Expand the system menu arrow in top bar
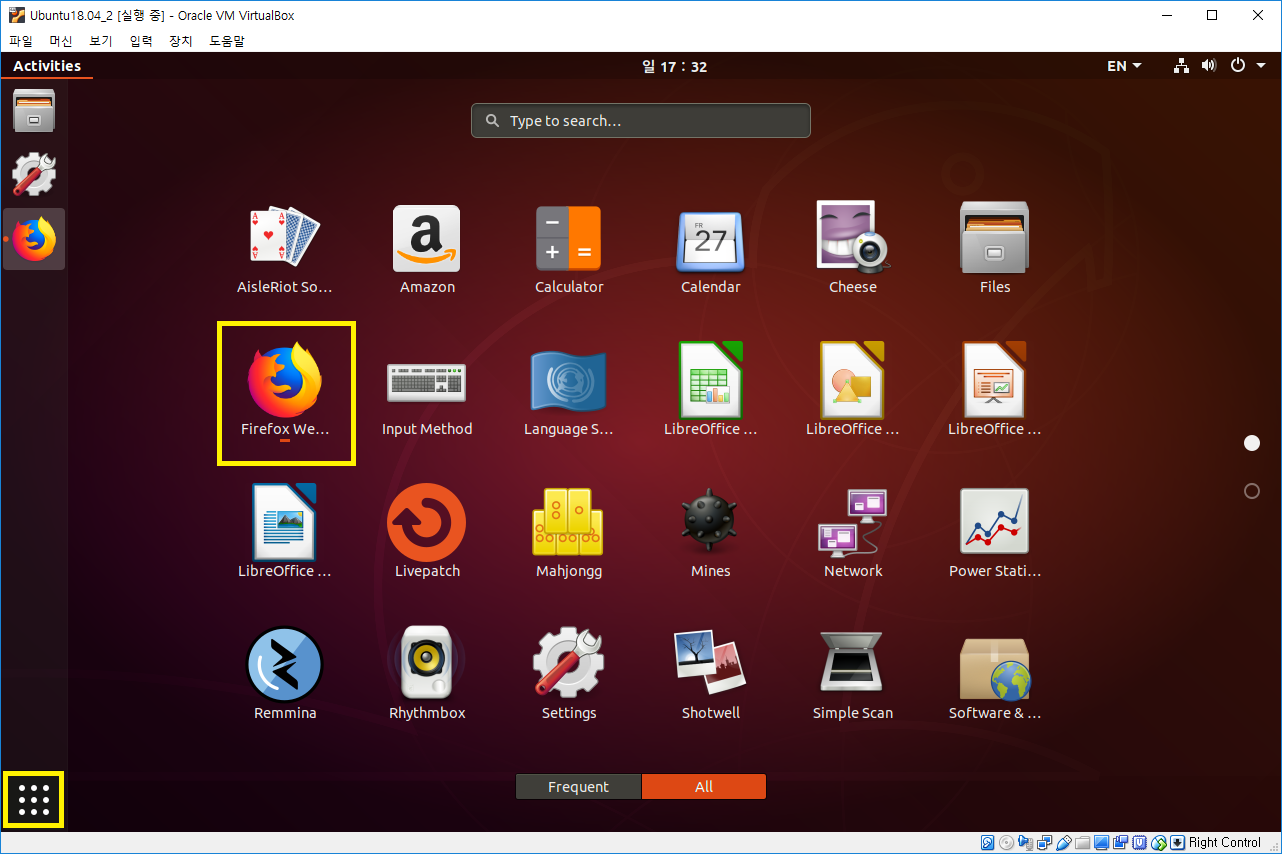The height and width of the screenshot is (854, 1282). point(1262,66)
